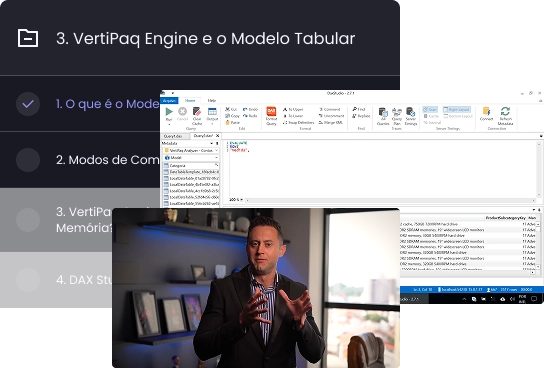Open the Output table icon
The image size is (544, 368).
click(212, 112)
